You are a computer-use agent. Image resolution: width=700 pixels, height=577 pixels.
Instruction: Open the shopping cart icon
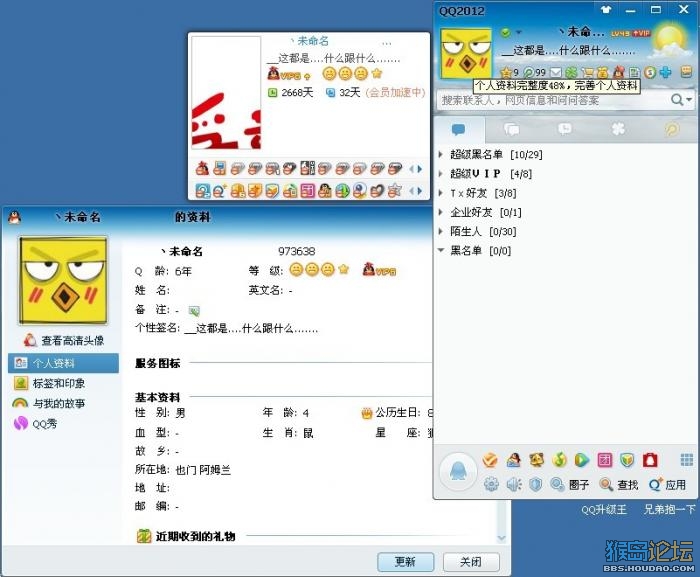click(x=588, y=72)
